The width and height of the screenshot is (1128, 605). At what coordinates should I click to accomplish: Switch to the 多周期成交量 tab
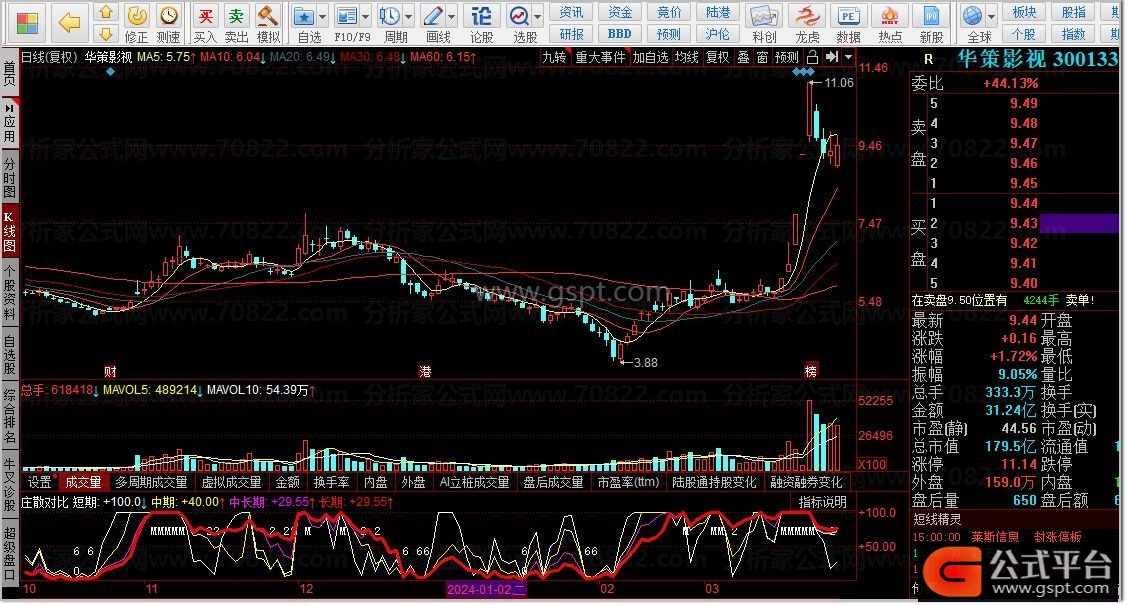151,482
